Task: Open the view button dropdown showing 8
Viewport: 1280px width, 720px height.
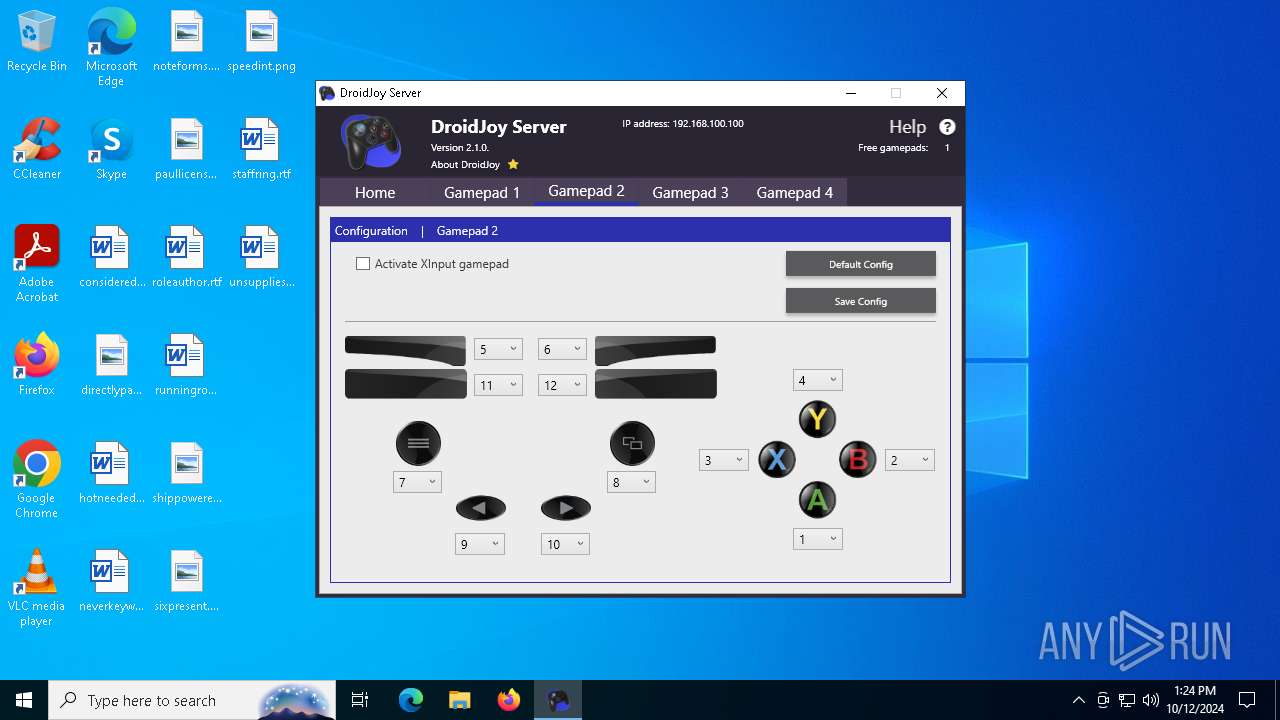Action: (x=631, y=482)
